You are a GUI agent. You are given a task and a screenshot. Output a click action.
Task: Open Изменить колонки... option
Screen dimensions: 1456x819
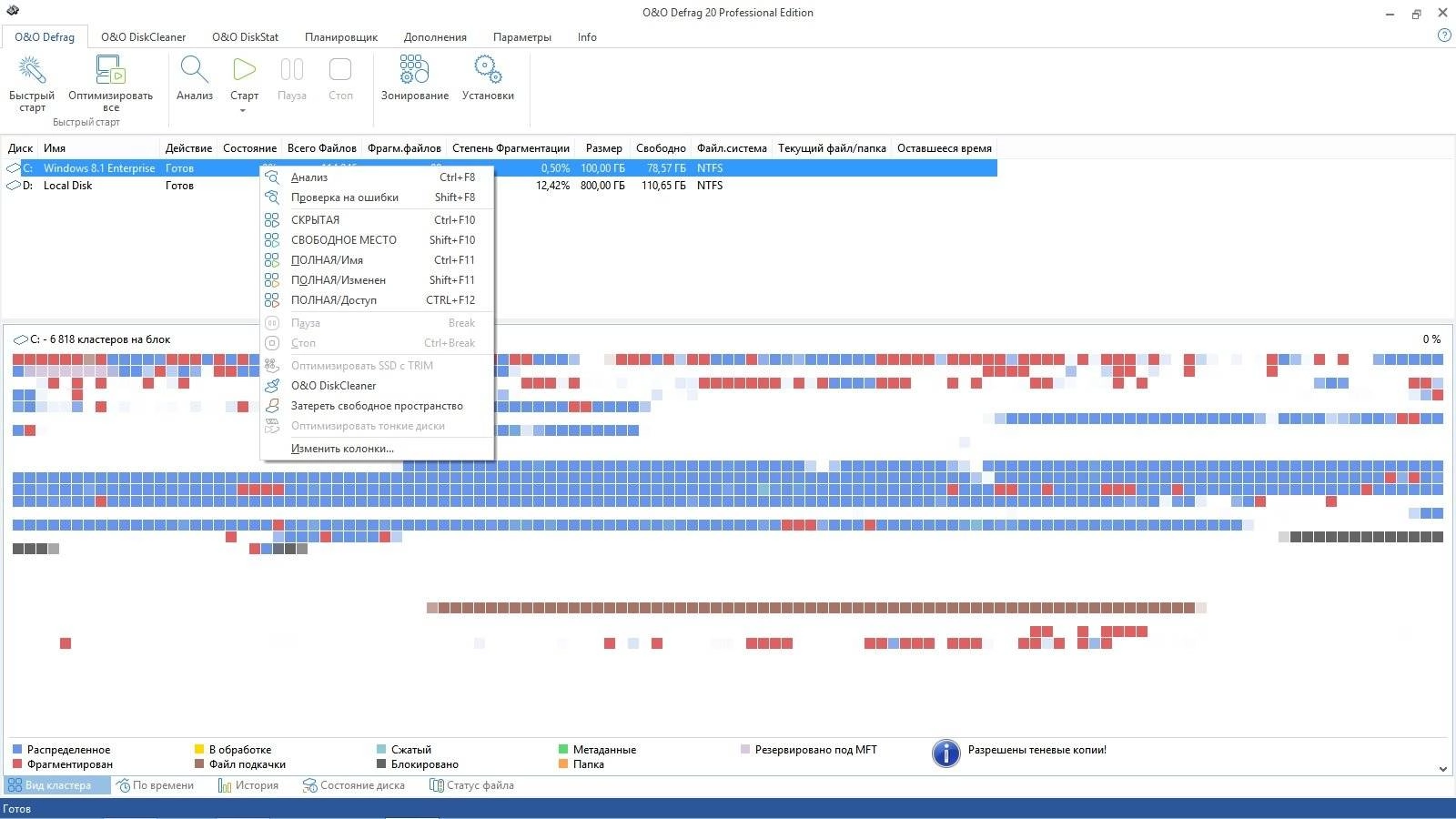(x=377, y=449)
